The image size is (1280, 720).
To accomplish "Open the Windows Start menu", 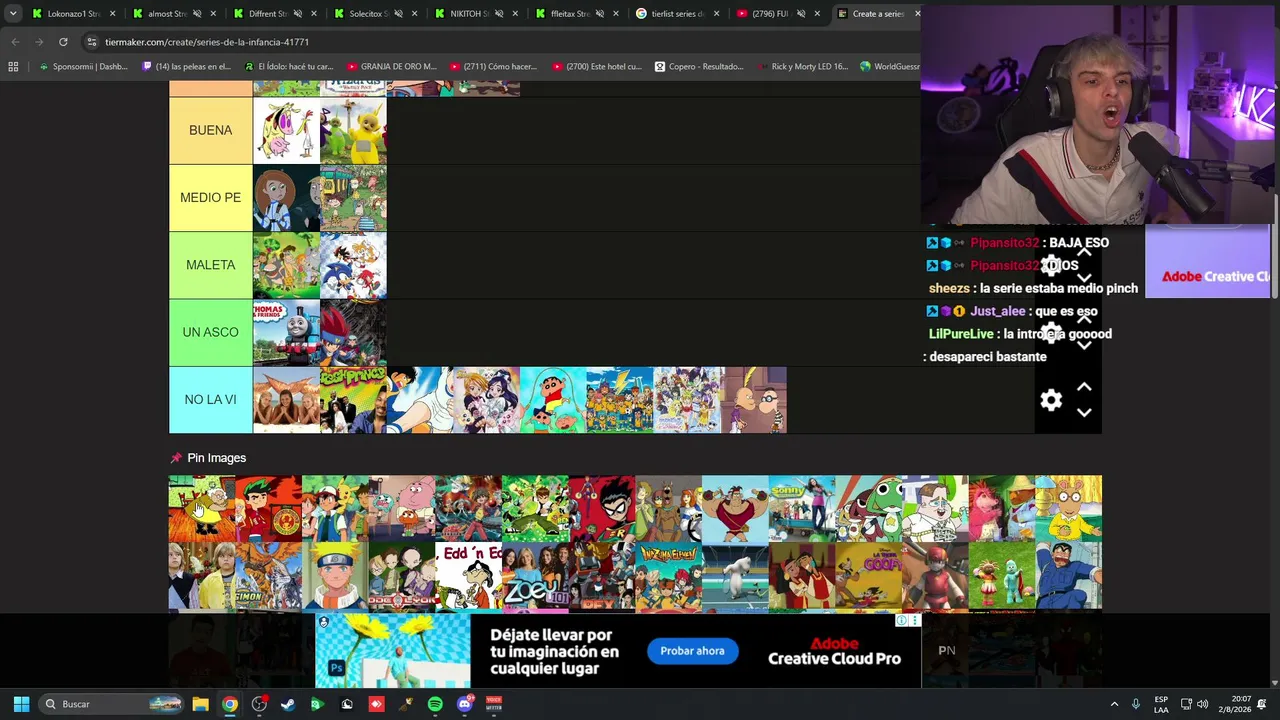I will tap(21, 704).
